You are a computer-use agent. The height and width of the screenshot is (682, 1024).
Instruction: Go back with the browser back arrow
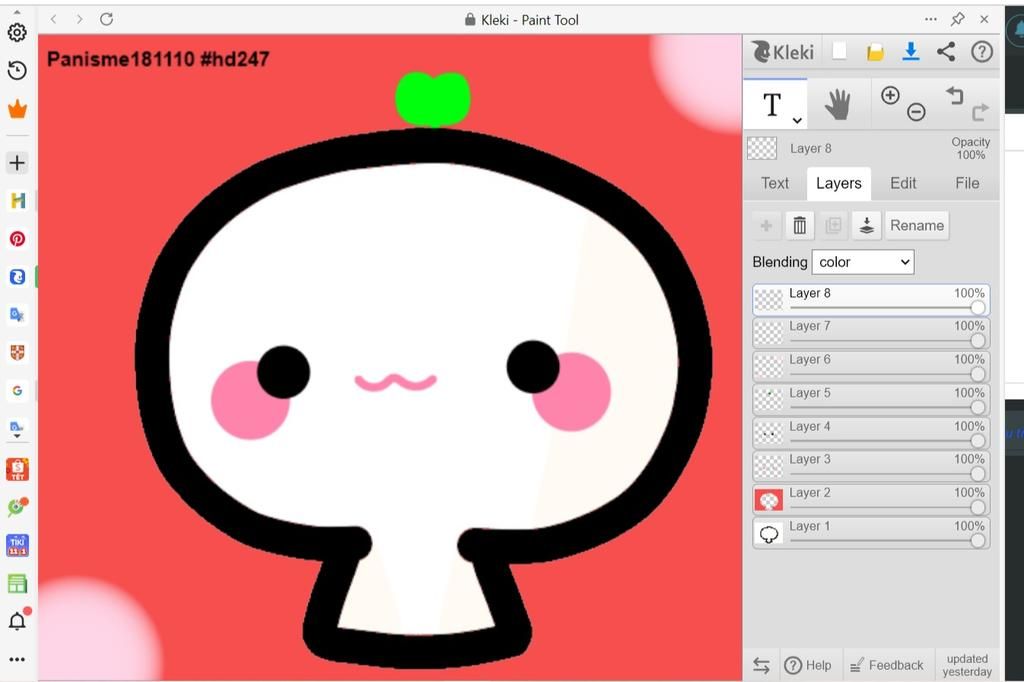54,20
